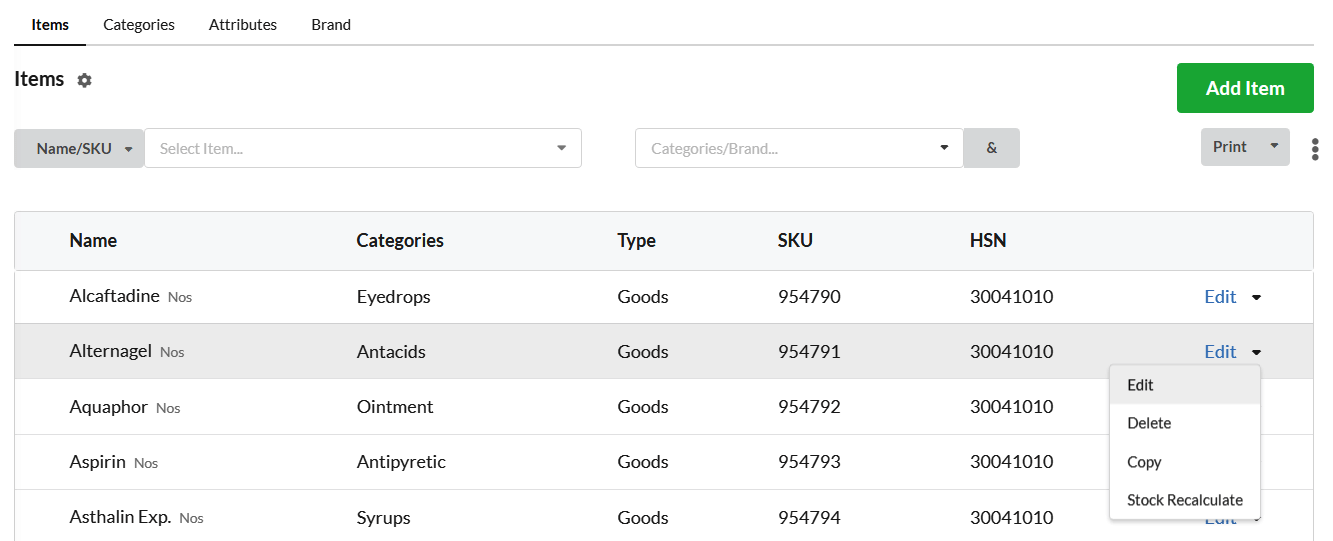Click the Eyedrops category cell
This screenshot has width=1333, height=541.
393,297
